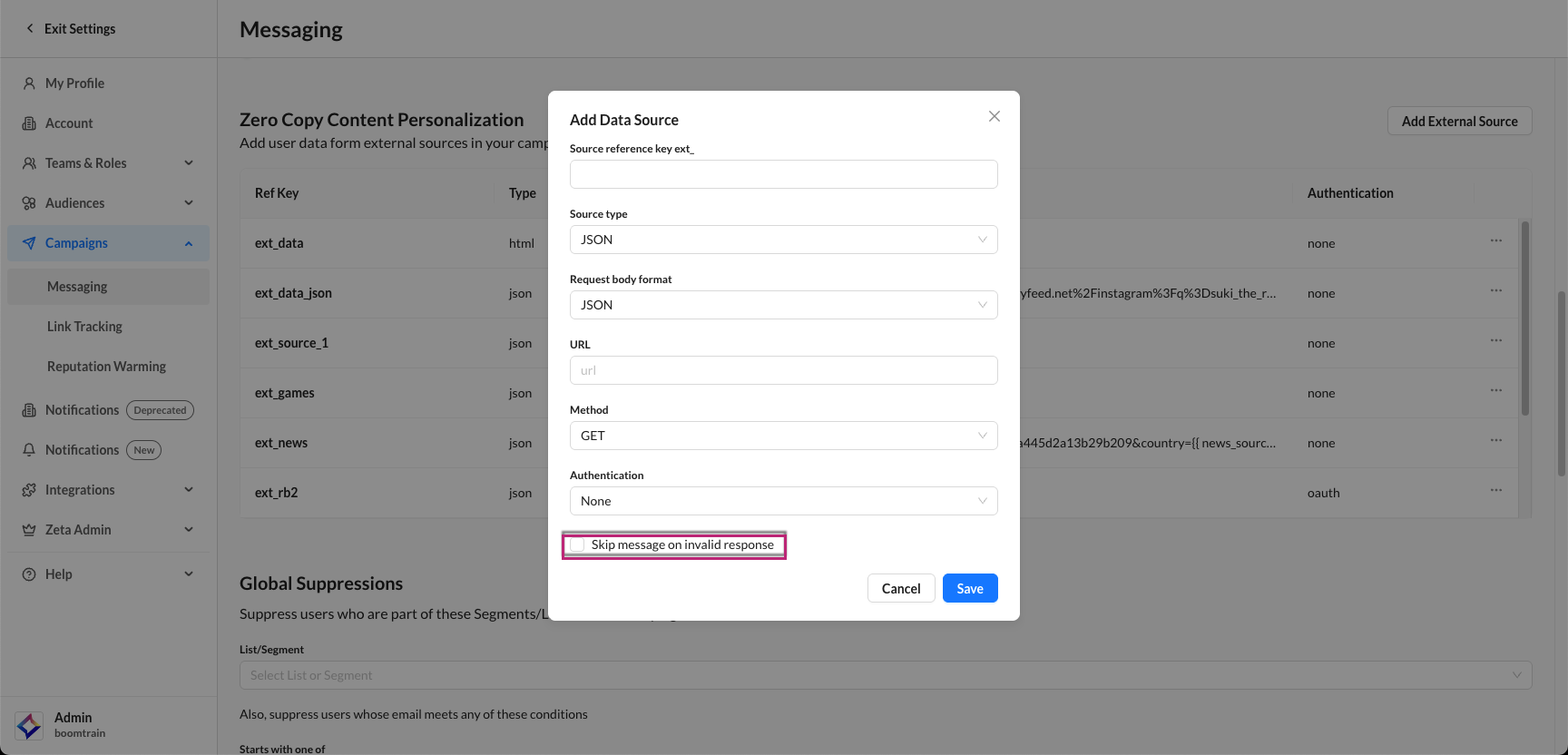
Task: Click the Integrations puzzle icon
Action: 29,490
